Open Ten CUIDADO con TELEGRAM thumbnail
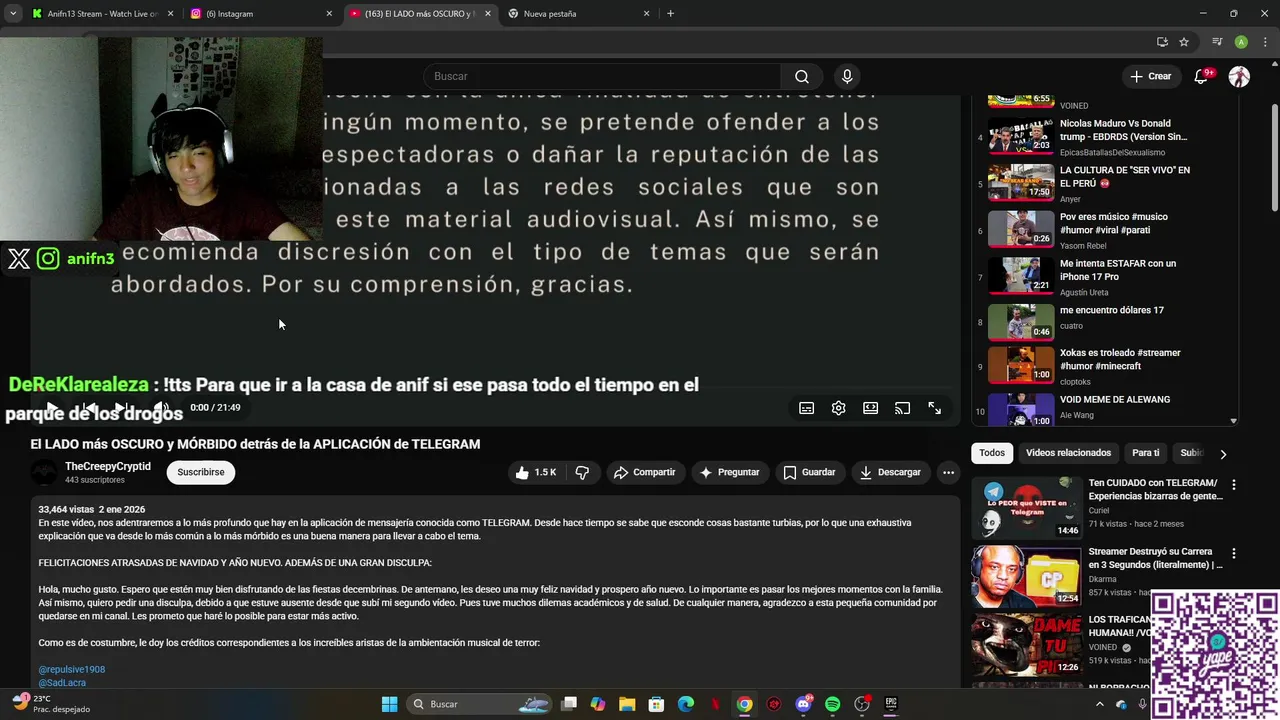This screenshot has height=720, width=1280. (x=1026, y=507)
